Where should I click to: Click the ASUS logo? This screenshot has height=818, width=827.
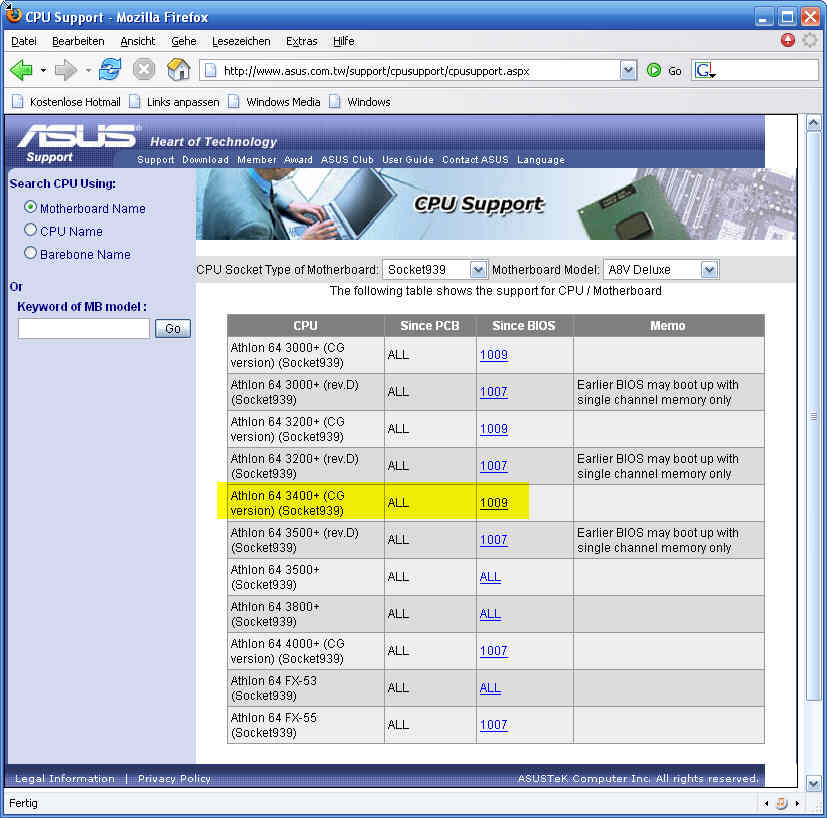pos(78,136)
